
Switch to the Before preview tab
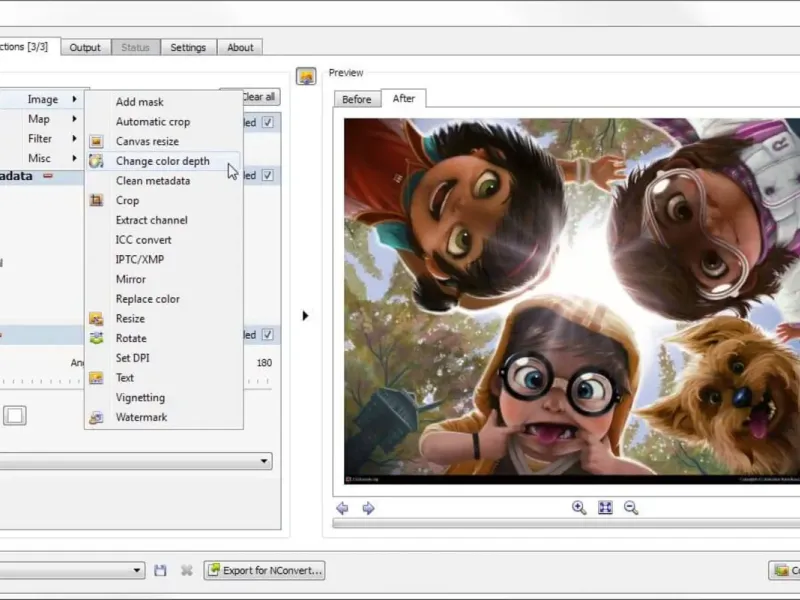[x=356, y=99]
